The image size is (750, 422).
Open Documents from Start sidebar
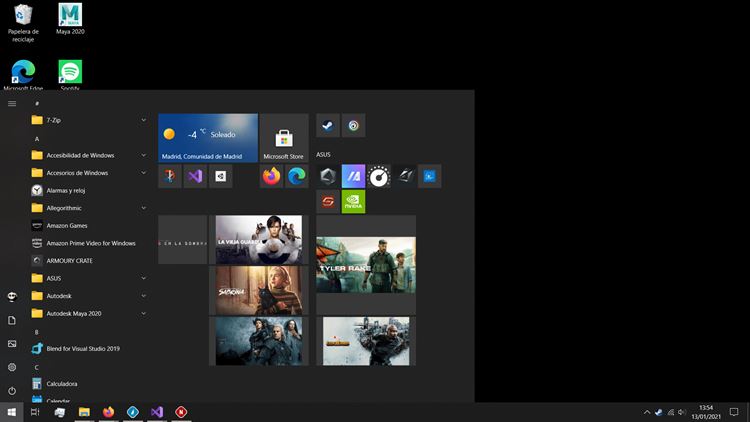pos(12,320)
